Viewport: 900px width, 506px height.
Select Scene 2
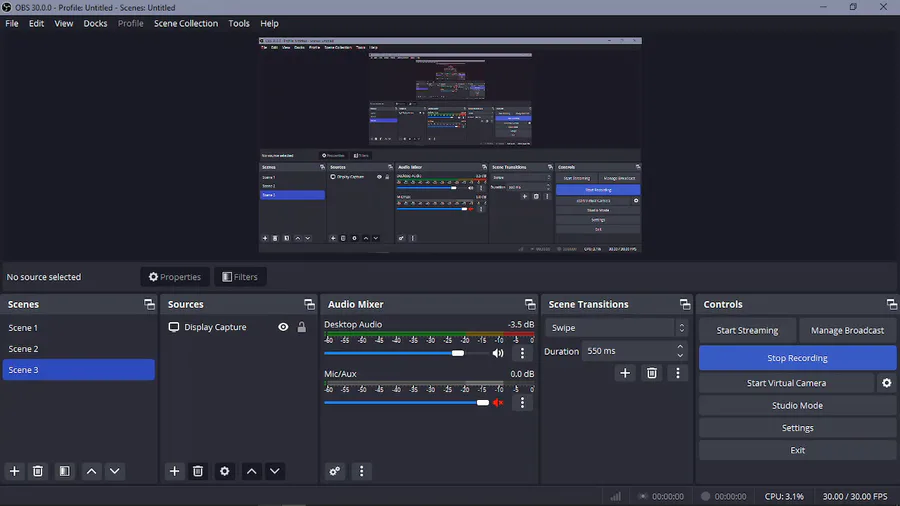click(x=79, y=349)
